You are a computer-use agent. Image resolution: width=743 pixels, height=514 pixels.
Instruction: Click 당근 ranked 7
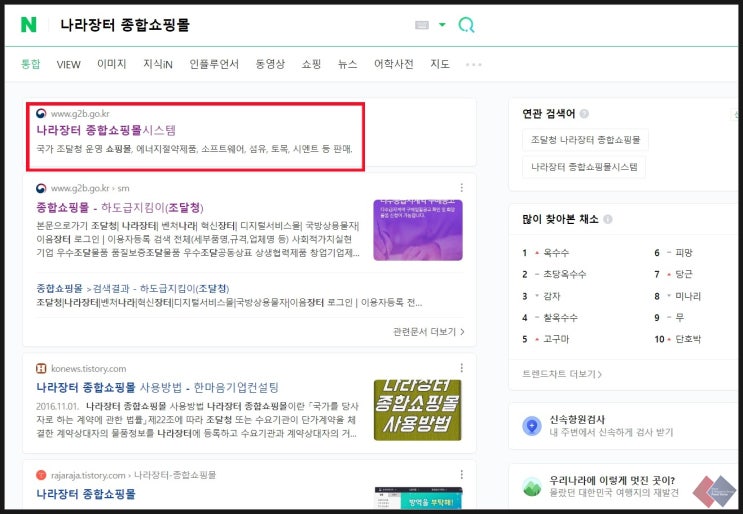(x=684, y=274)
